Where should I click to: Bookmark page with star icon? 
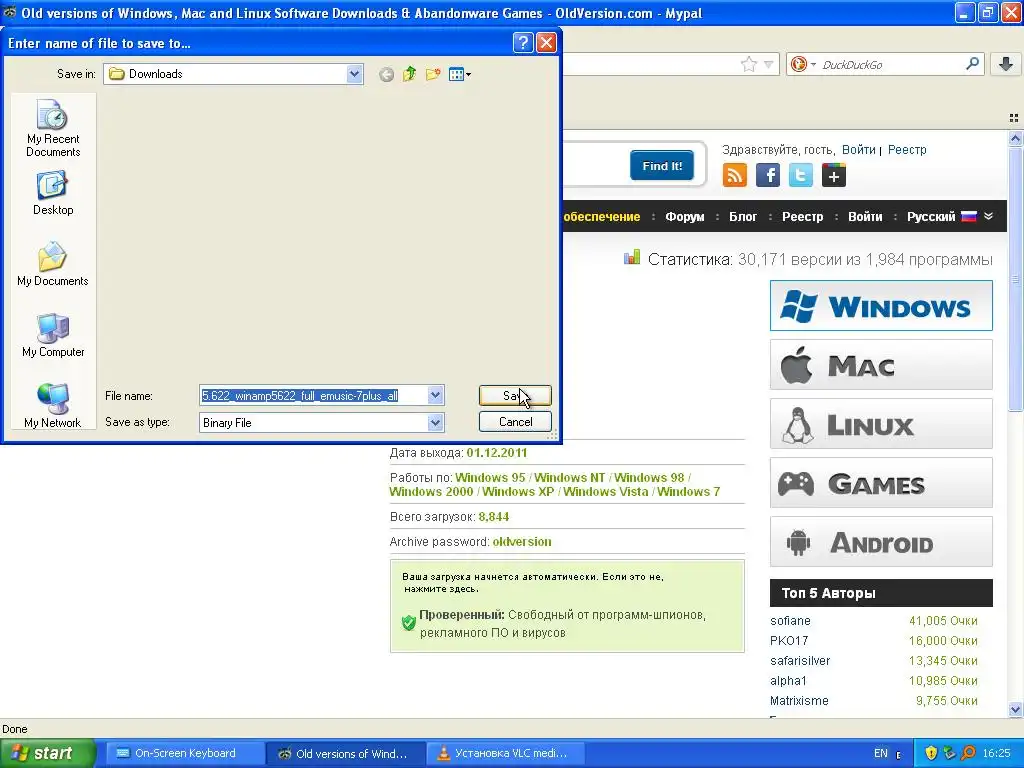[748, 64]
